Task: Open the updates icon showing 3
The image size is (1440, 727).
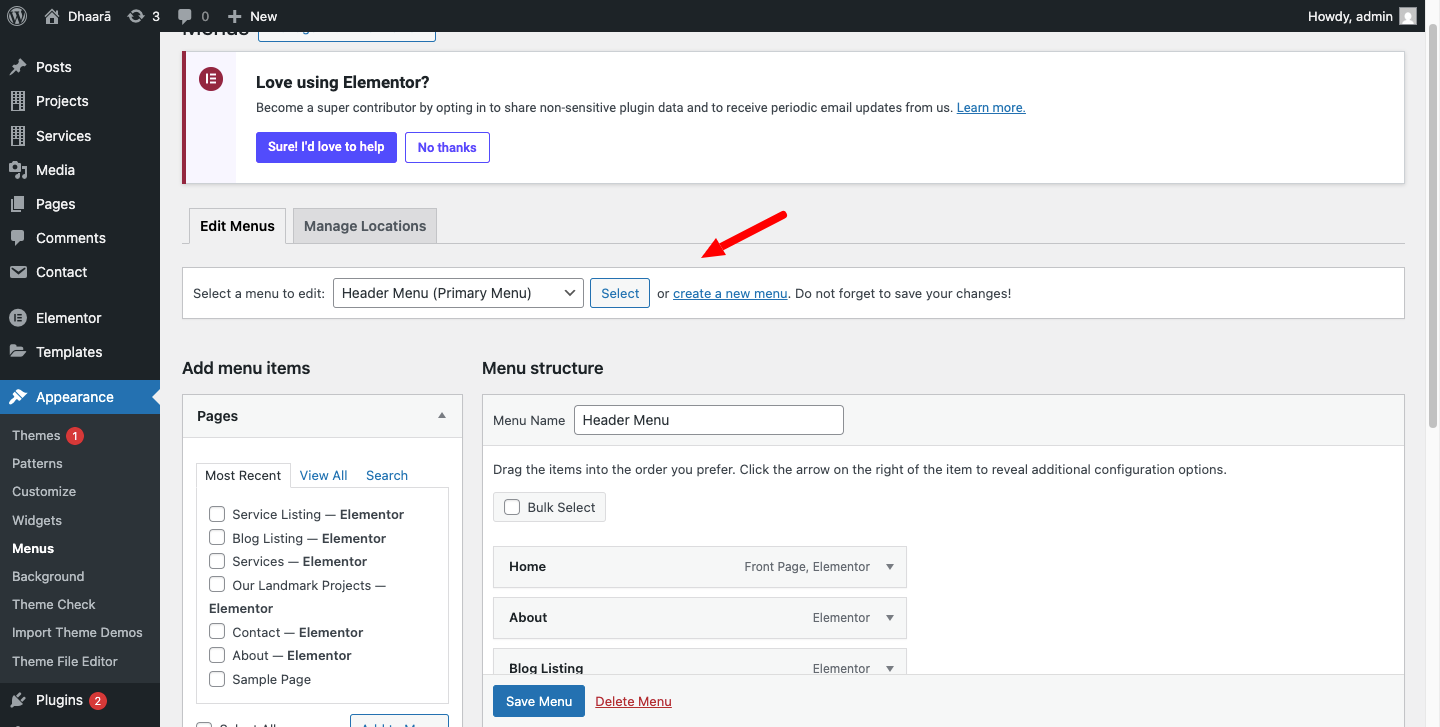Action: click(x=136, y=16)
